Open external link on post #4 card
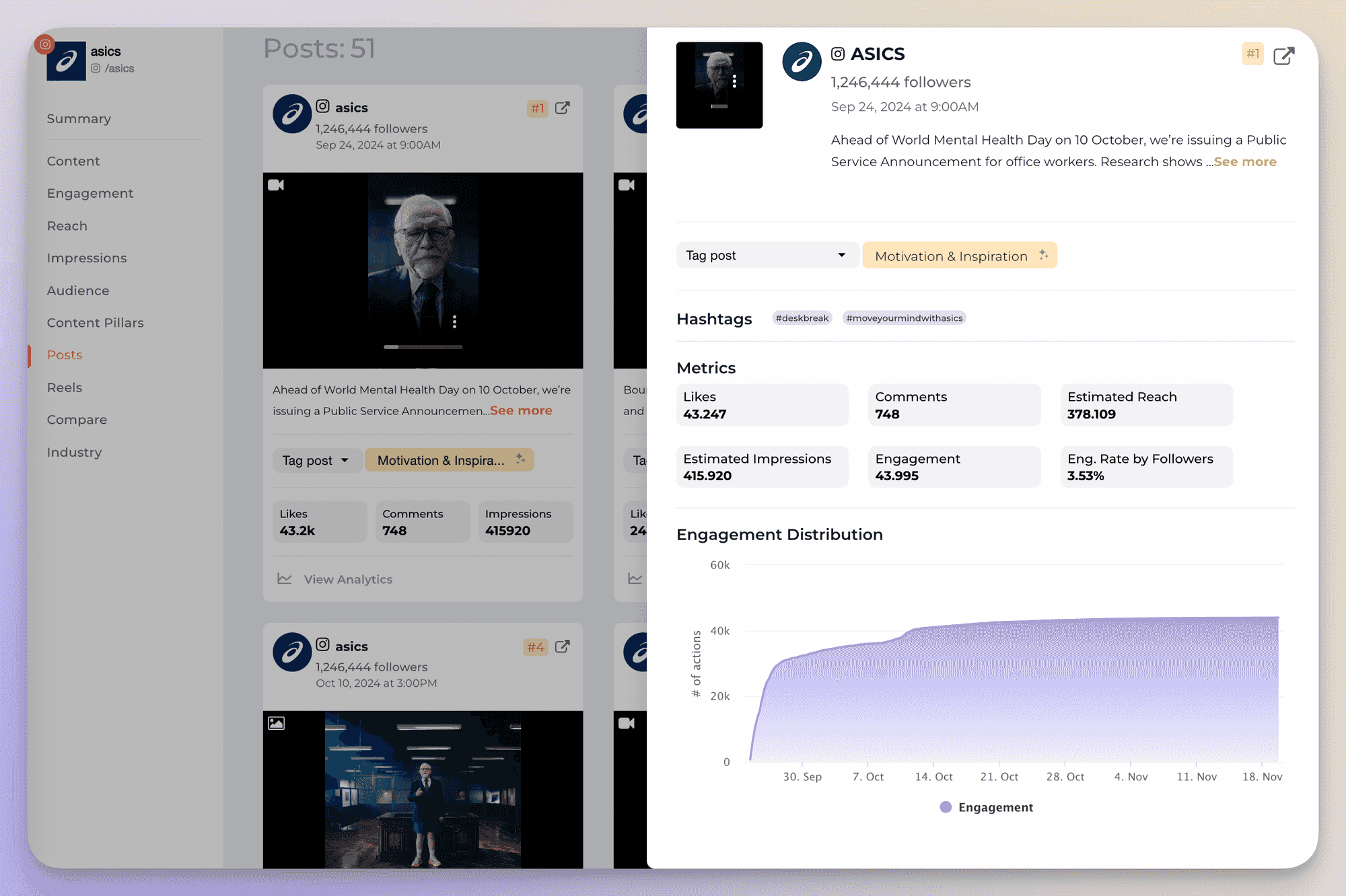 pyautogui.click(x=563, y=646)
